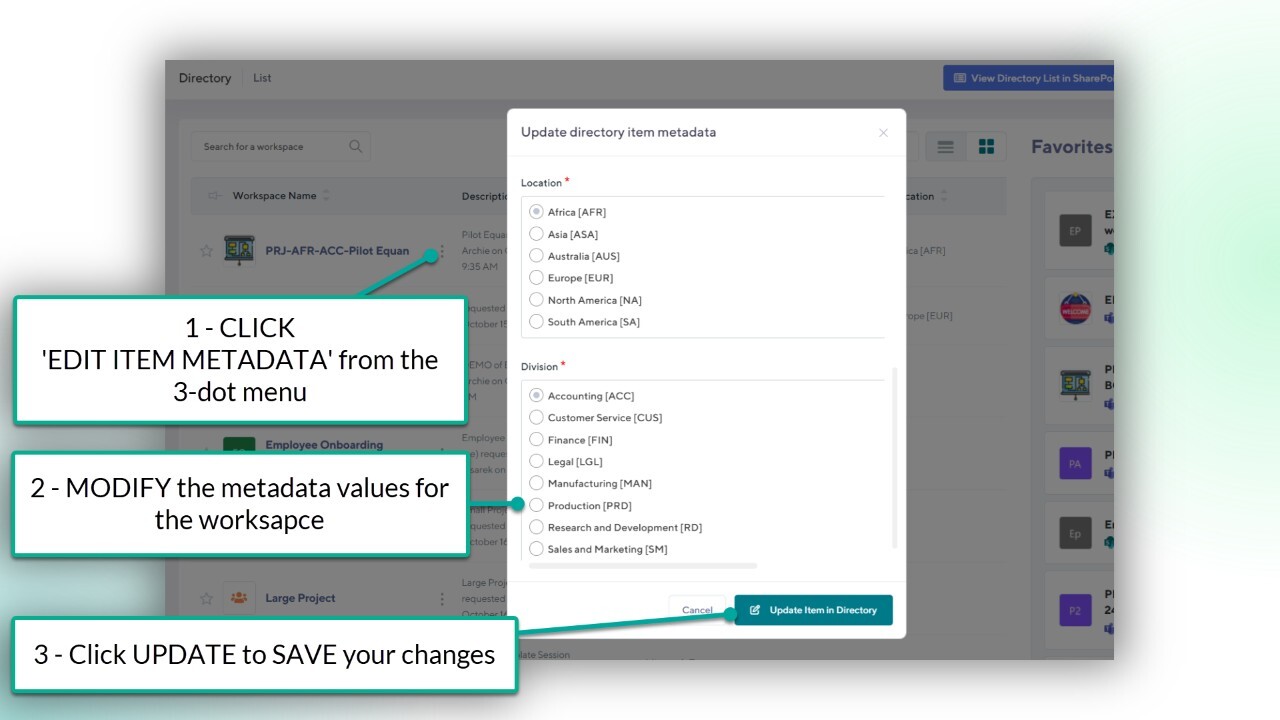Image resolution: width=1280 pixels, height=720 pixels.
Task: Select Africa [AFR] location
Action: [536, 212]
